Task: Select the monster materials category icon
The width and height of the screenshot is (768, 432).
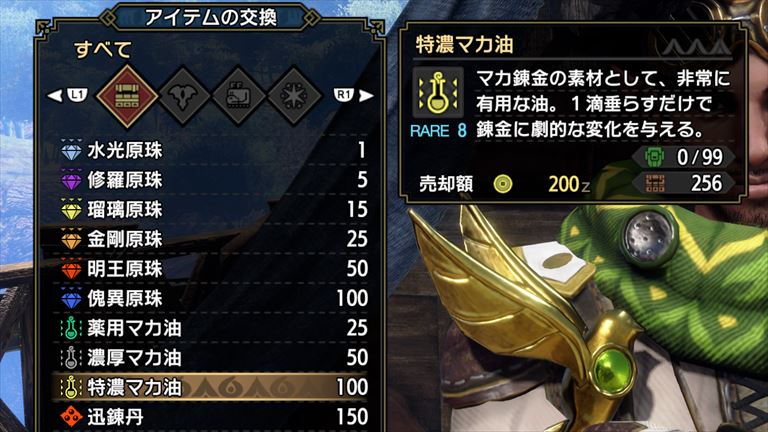Action: [183, 96]
